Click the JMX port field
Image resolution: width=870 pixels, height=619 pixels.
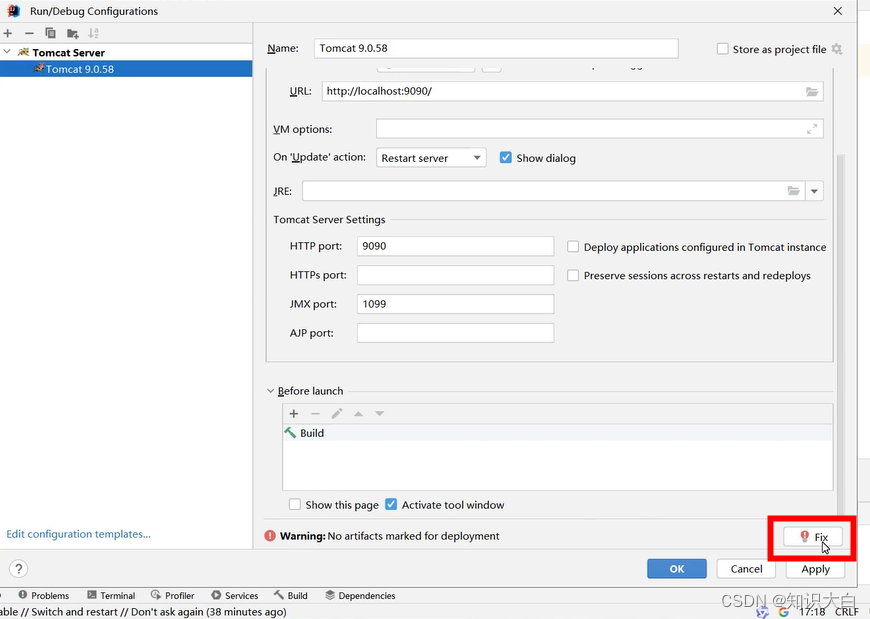pyautogui.click(x=456, y=304)
